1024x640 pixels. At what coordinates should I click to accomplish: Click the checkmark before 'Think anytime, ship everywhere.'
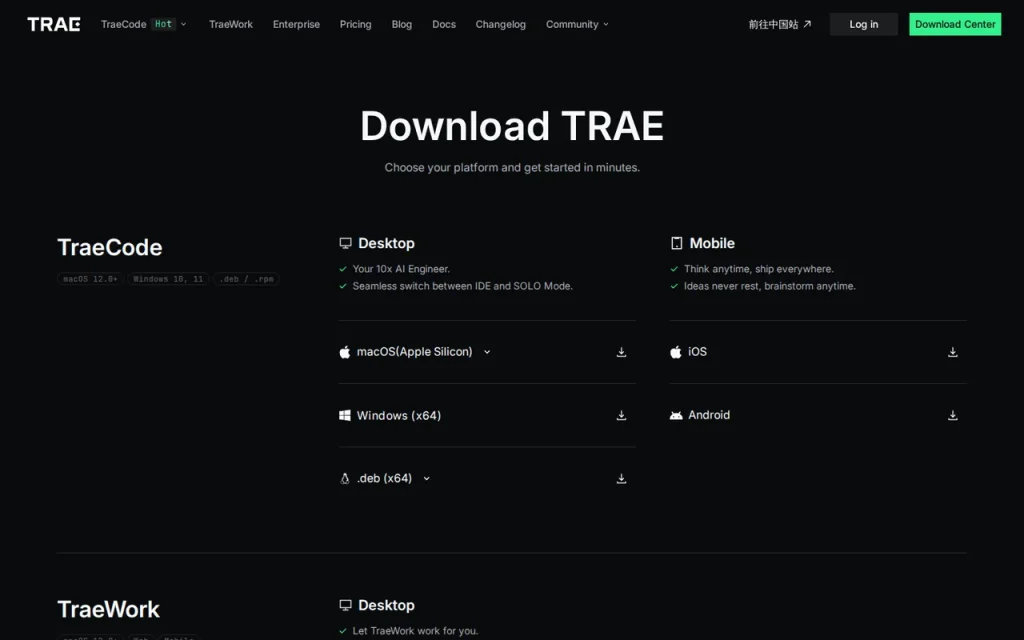(674, 269)
